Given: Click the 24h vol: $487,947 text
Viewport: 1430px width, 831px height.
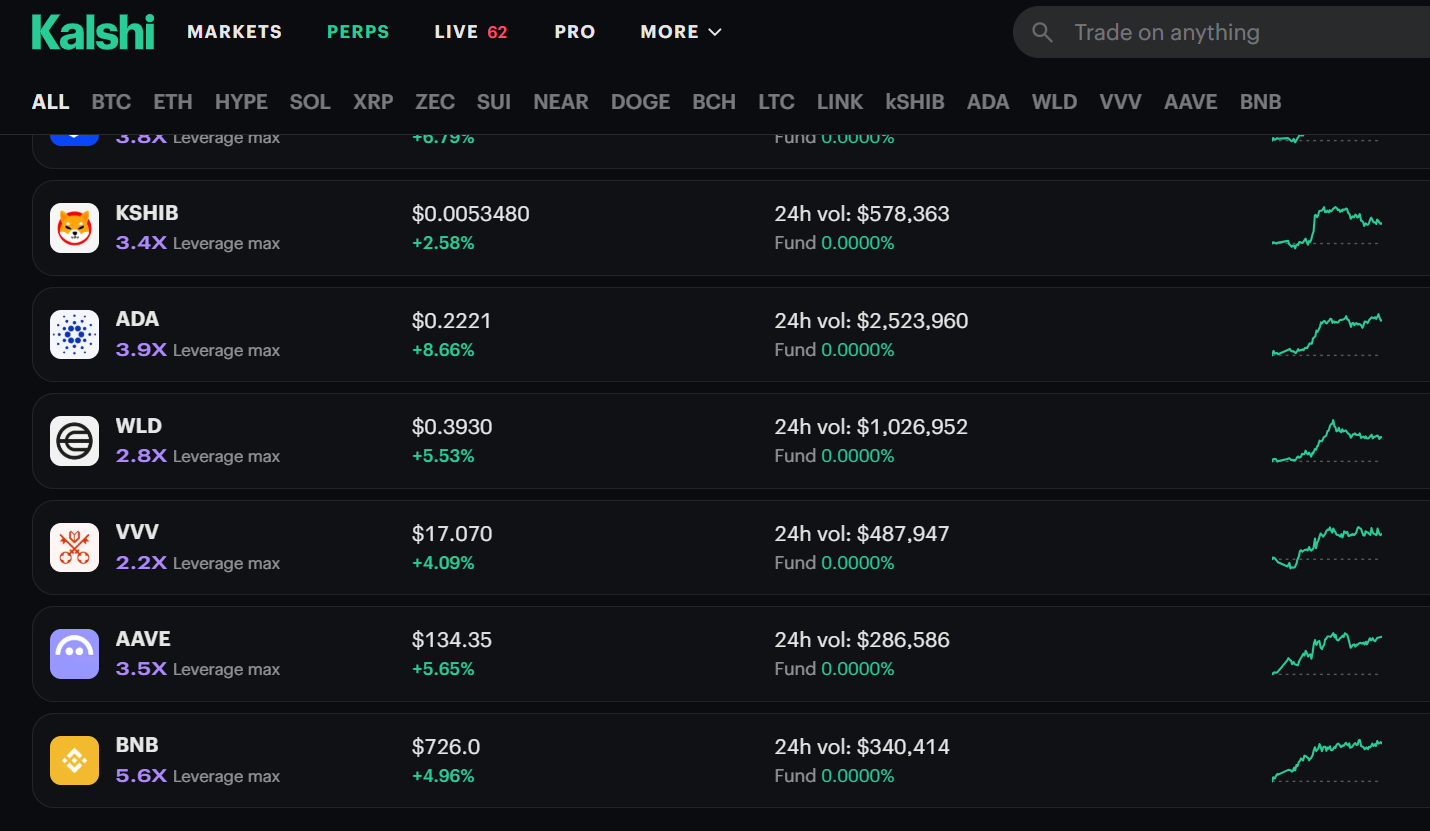Looking at the screenshot, I should pos(862,534).
